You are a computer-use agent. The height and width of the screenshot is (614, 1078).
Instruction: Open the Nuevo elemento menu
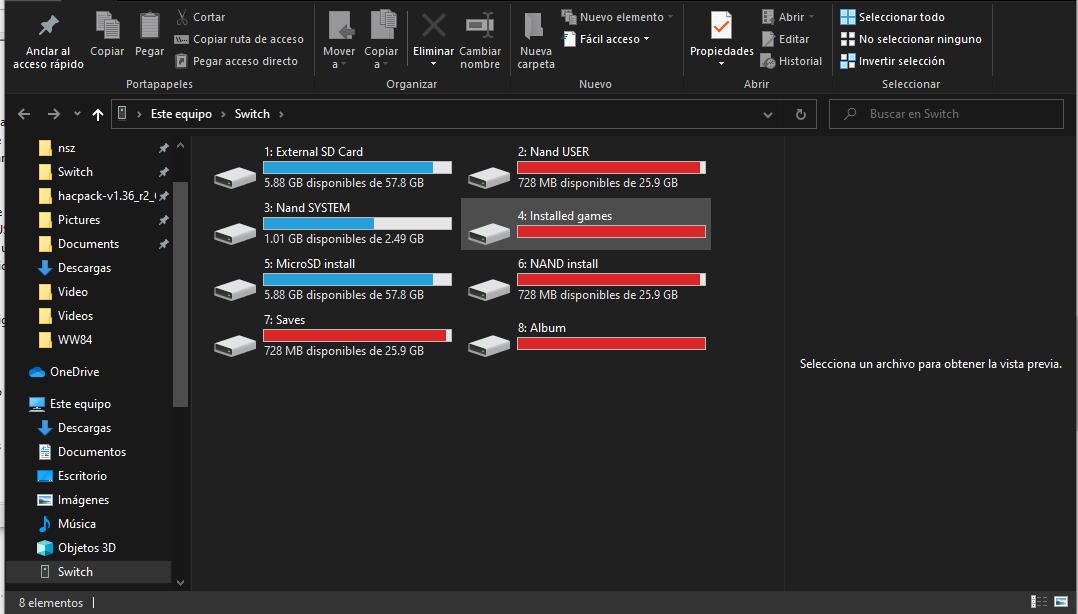tap(617, 17)
